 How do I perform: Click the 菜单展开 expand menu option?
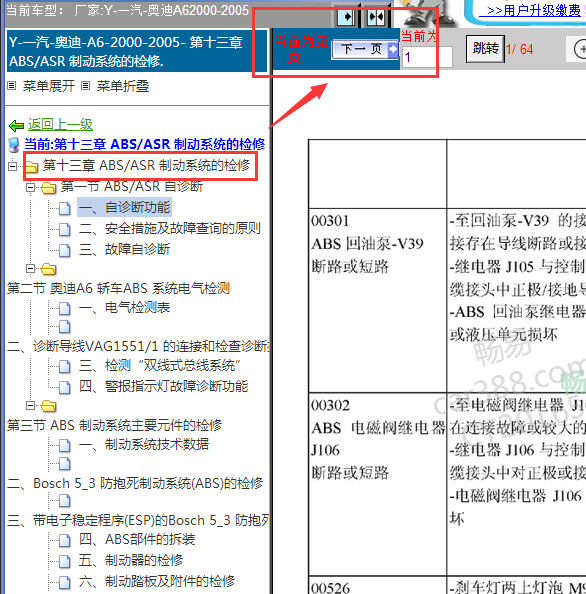(x=49, y=86)
